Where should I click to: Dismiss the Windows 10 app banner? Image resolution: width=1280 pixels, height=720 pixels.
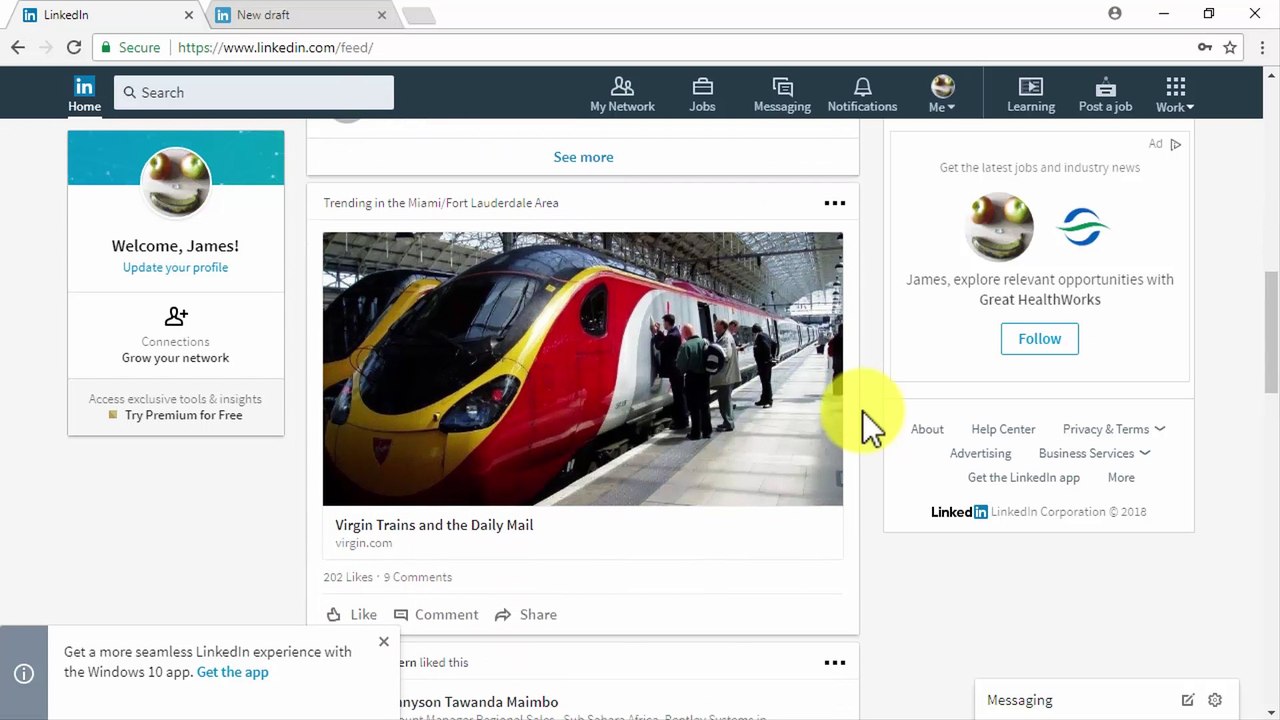[x=384, y=641]
